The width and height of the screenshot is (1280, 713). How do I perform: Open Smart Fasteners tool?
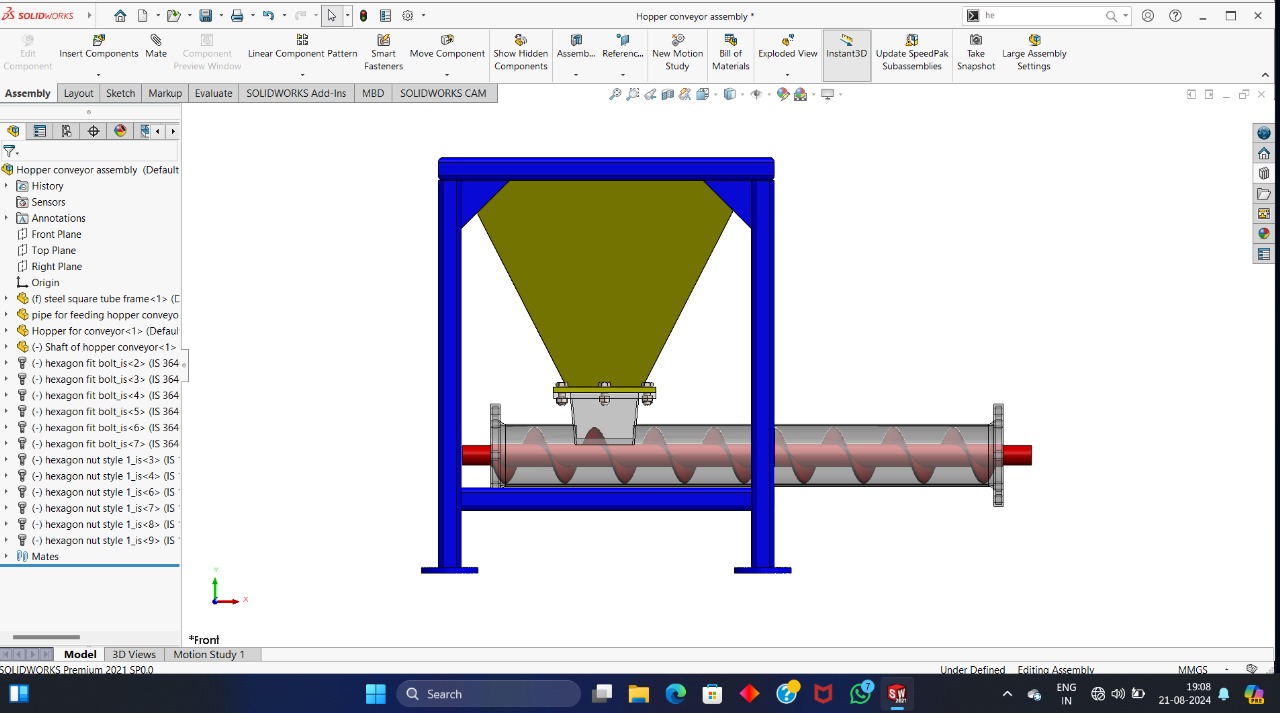383,41
